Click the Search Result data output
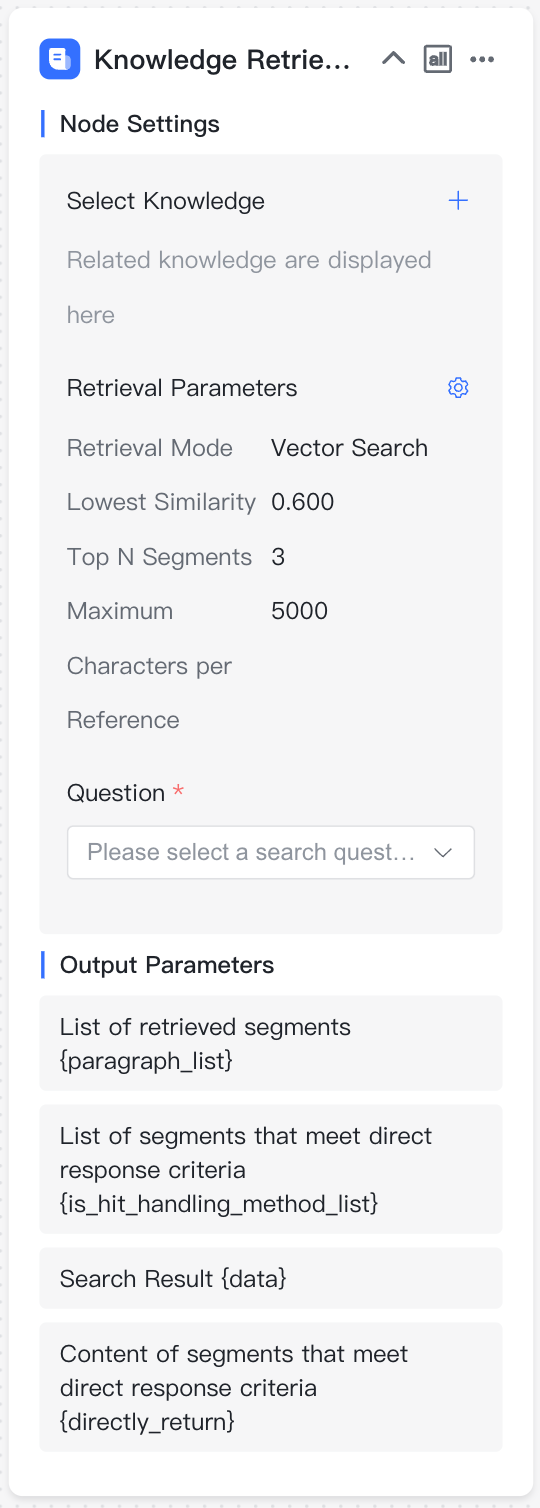 pyautogui.click(x=271, y=1278)
